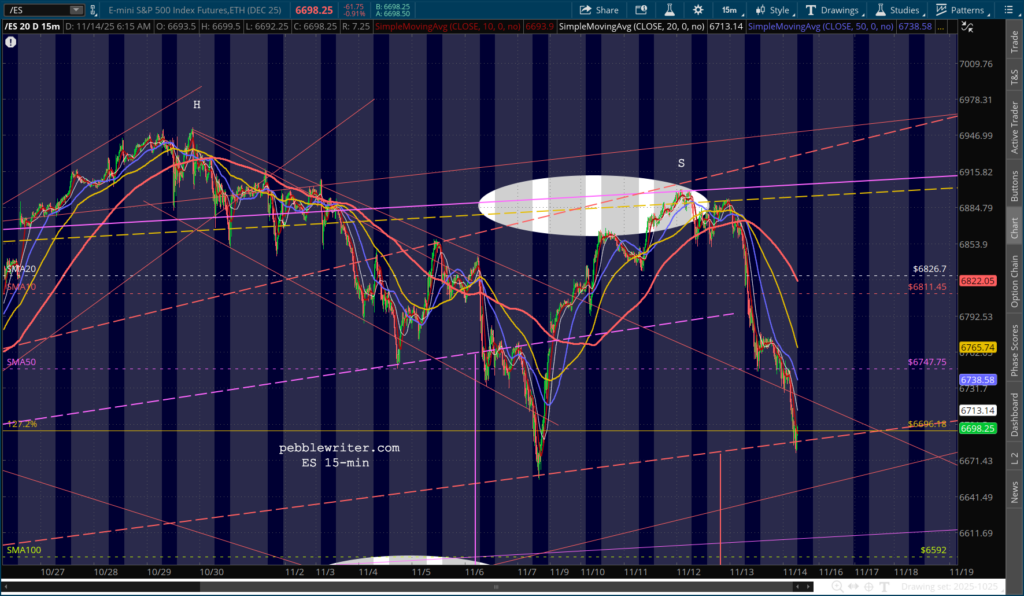
Task: Click the Share button
Action: coord(599,10)
